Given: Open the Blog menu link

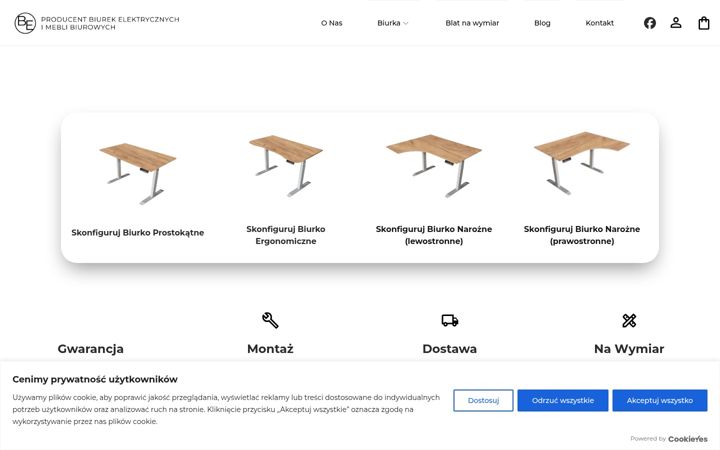Looking at the screenshot, I should (542, 23).
